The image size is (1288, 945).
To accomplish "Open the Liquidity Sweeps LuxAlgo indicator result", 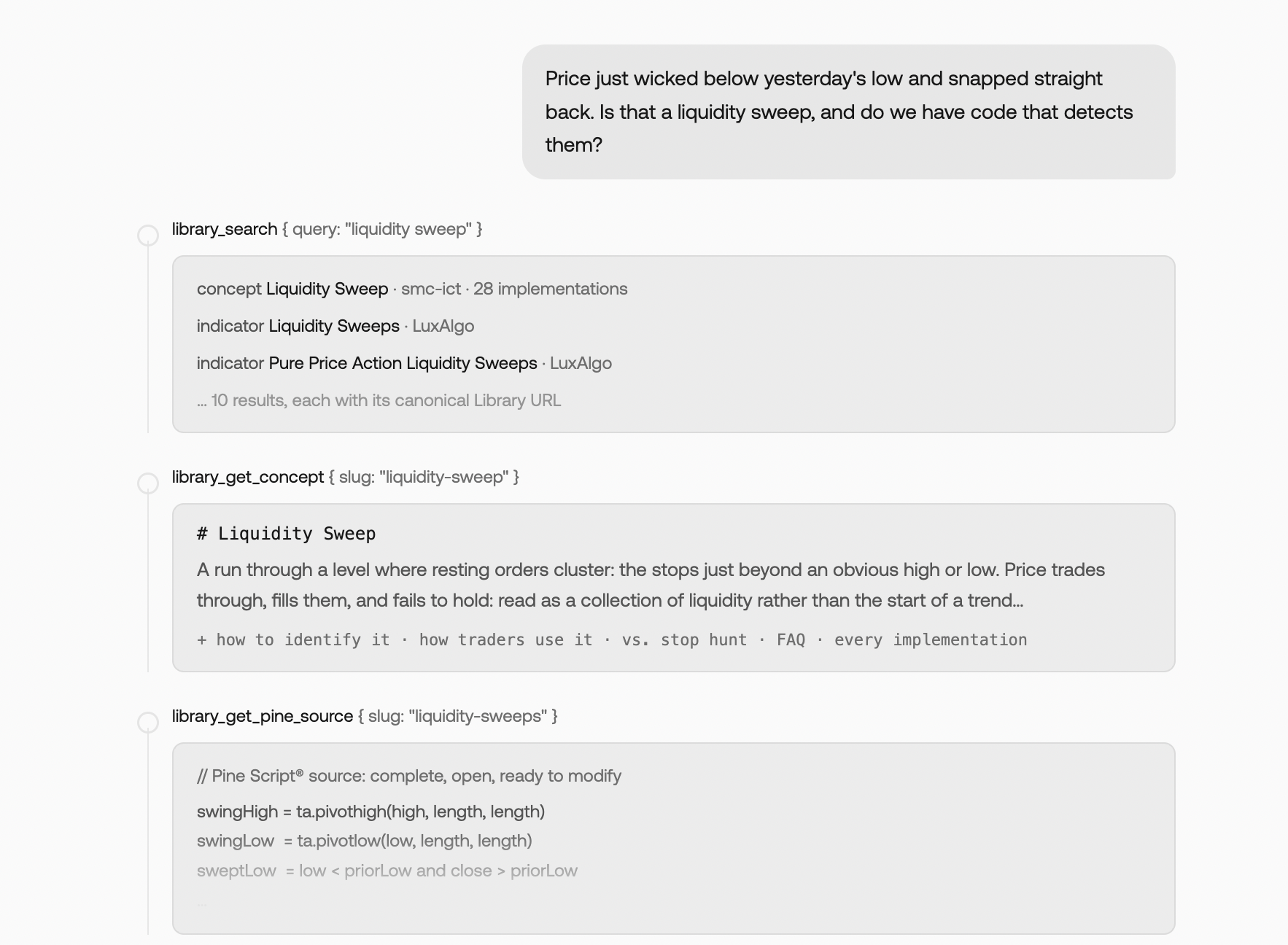I will click(x=335, y=326).
